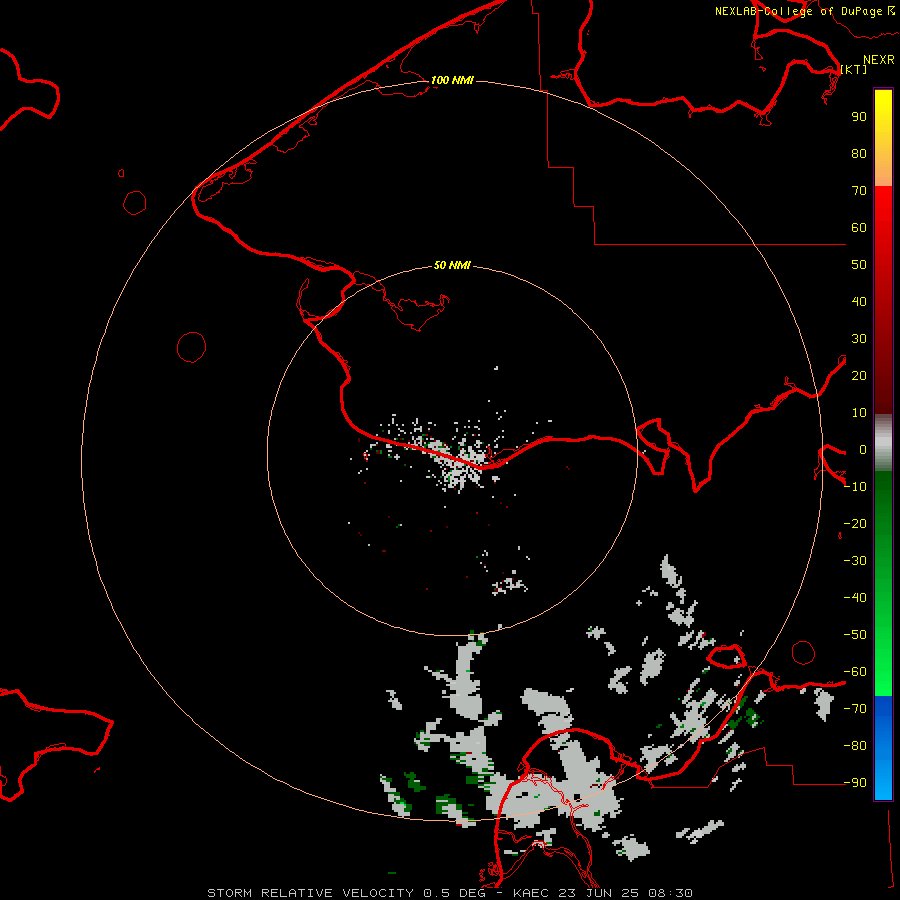The image size is (900, 900).
Task: Click the 80 value on the velocity scale
Action: 859,154
